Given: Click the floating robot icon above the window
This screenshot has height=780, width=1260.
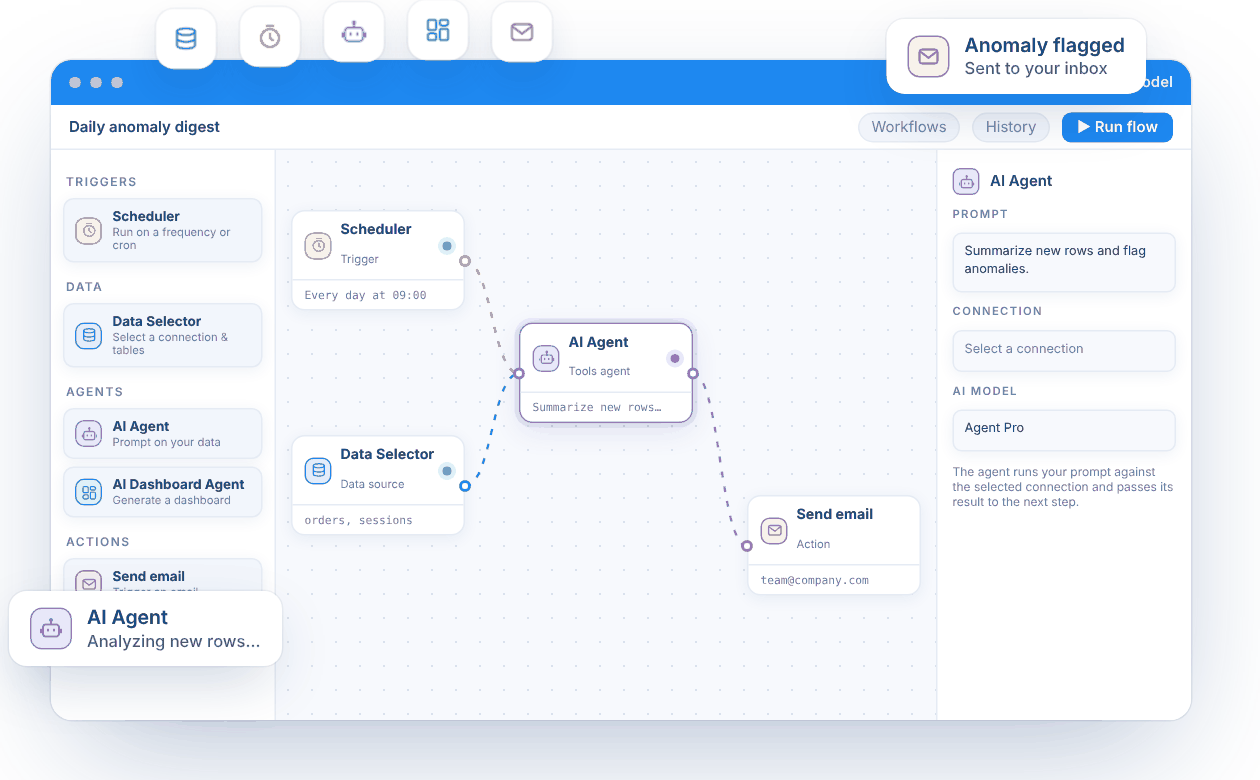Looking at the screenshot, I should pos(354,32).
